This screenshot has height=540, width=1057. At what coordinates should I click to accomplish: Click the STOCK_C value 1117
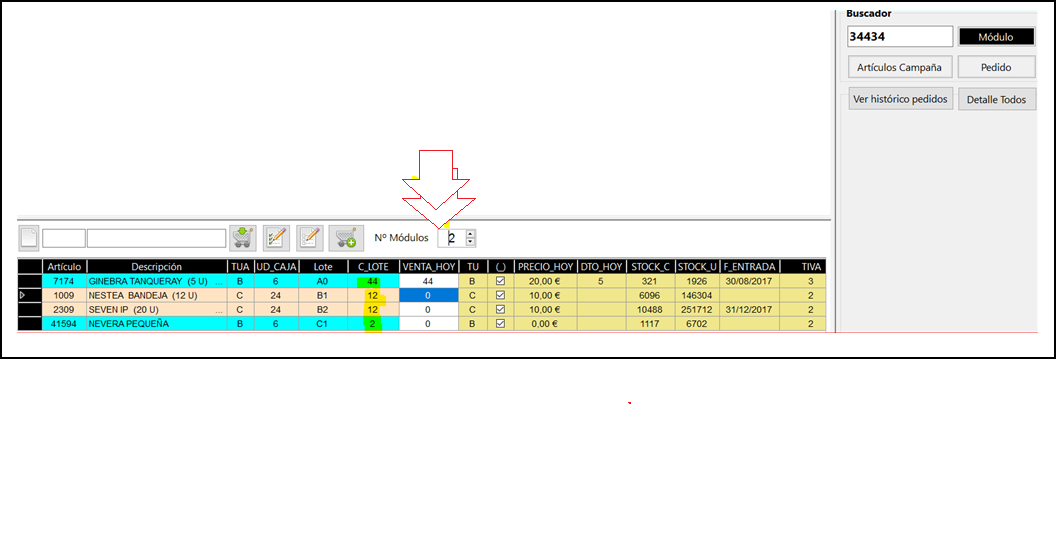point(650,324)
